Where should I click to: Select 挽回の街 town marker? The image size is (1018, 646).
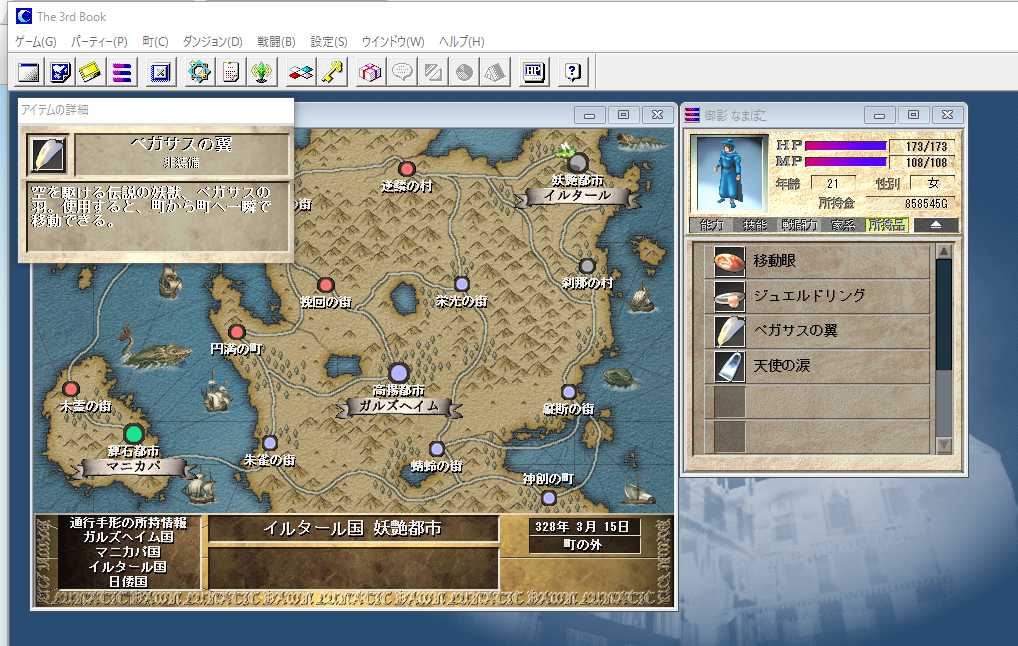click(326, 285)
